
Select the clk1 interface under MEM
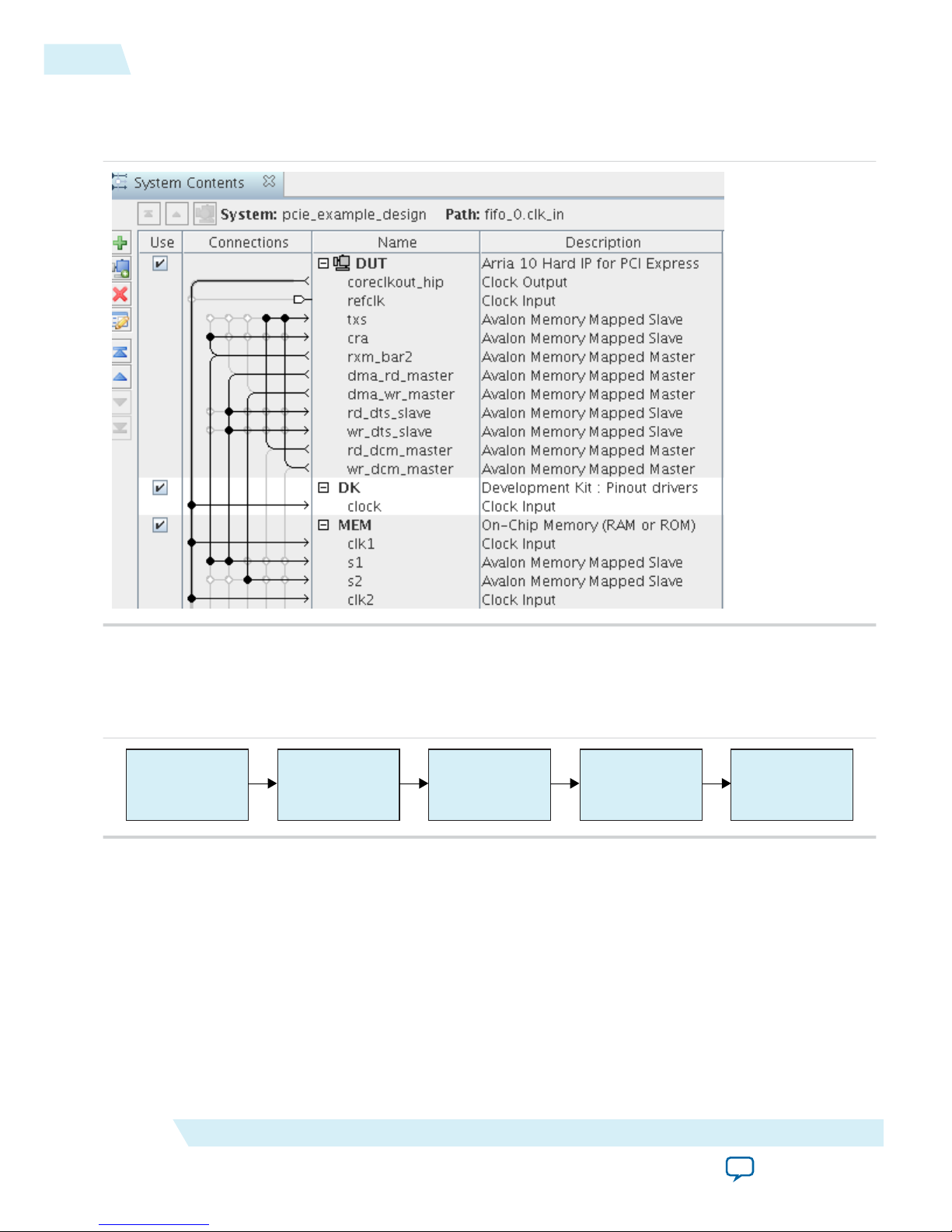361,543
